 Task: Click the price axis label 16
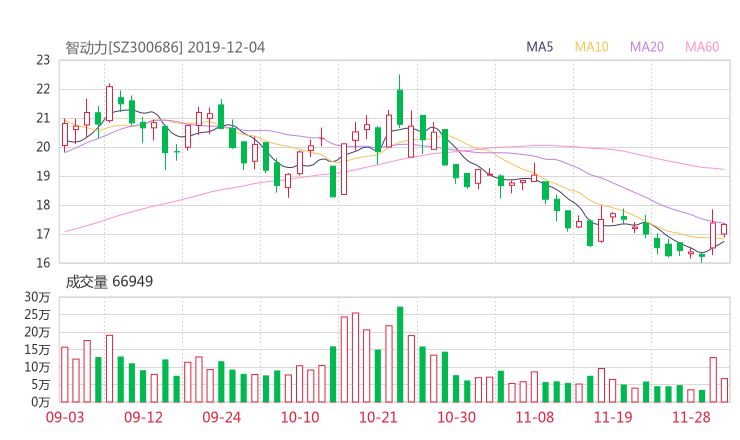click(x=43, y=263)
